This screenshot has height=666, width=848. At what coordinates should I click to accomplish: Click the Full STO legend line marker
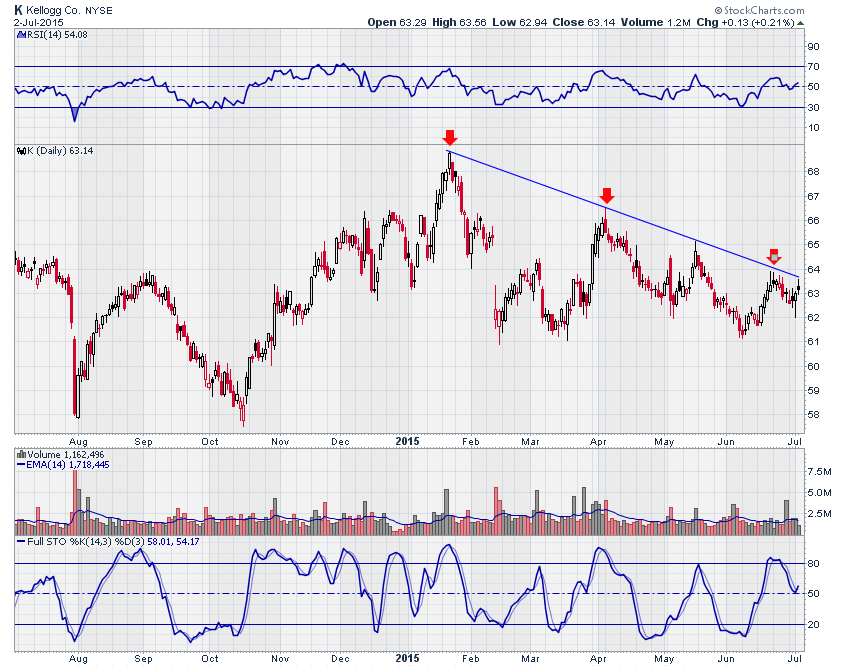tap(21, 542)
